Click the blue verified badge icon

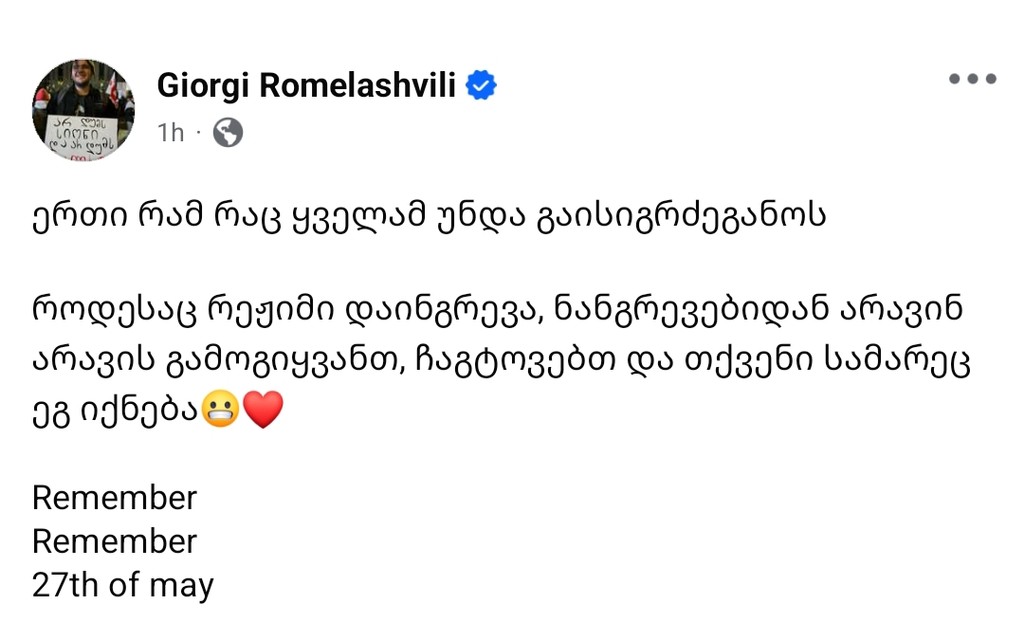[481, 85]
